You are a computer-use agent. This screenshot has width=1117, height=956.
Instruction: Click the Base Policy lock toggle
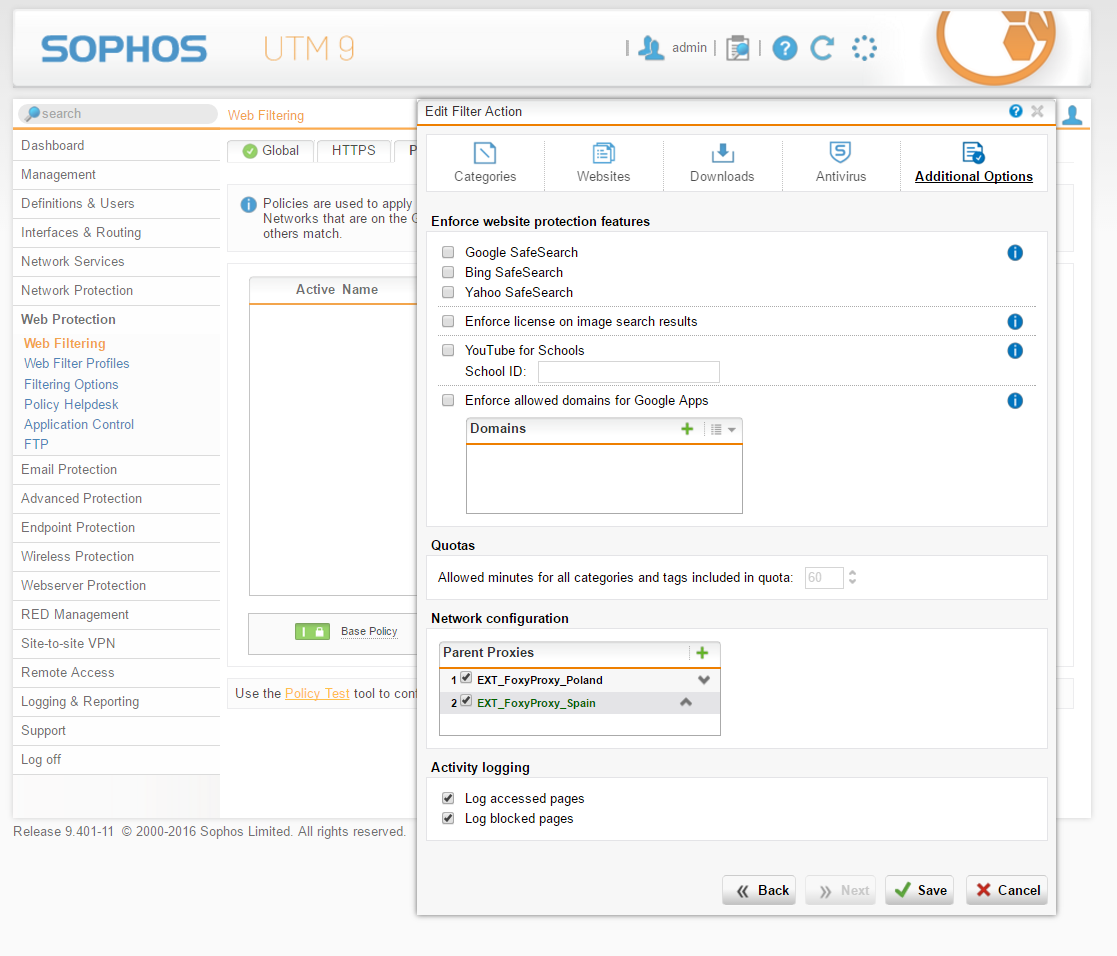click(312, 631)
